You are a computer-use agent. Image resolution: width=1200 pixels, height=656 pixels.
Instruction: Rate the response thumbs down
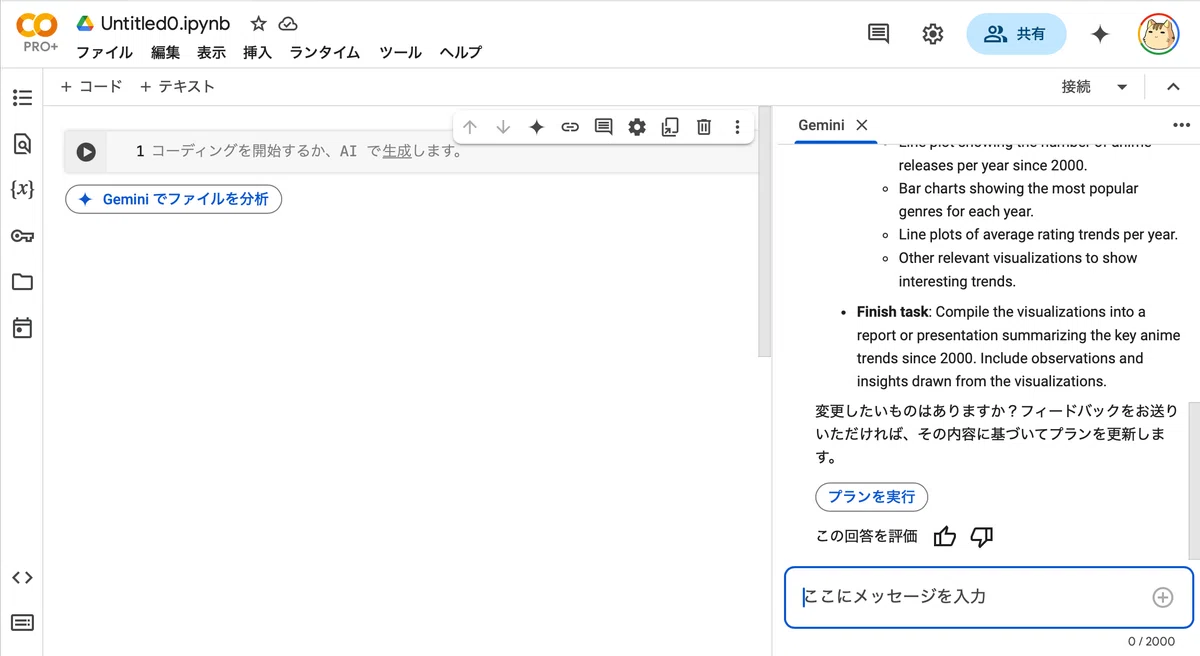(982, 537)
